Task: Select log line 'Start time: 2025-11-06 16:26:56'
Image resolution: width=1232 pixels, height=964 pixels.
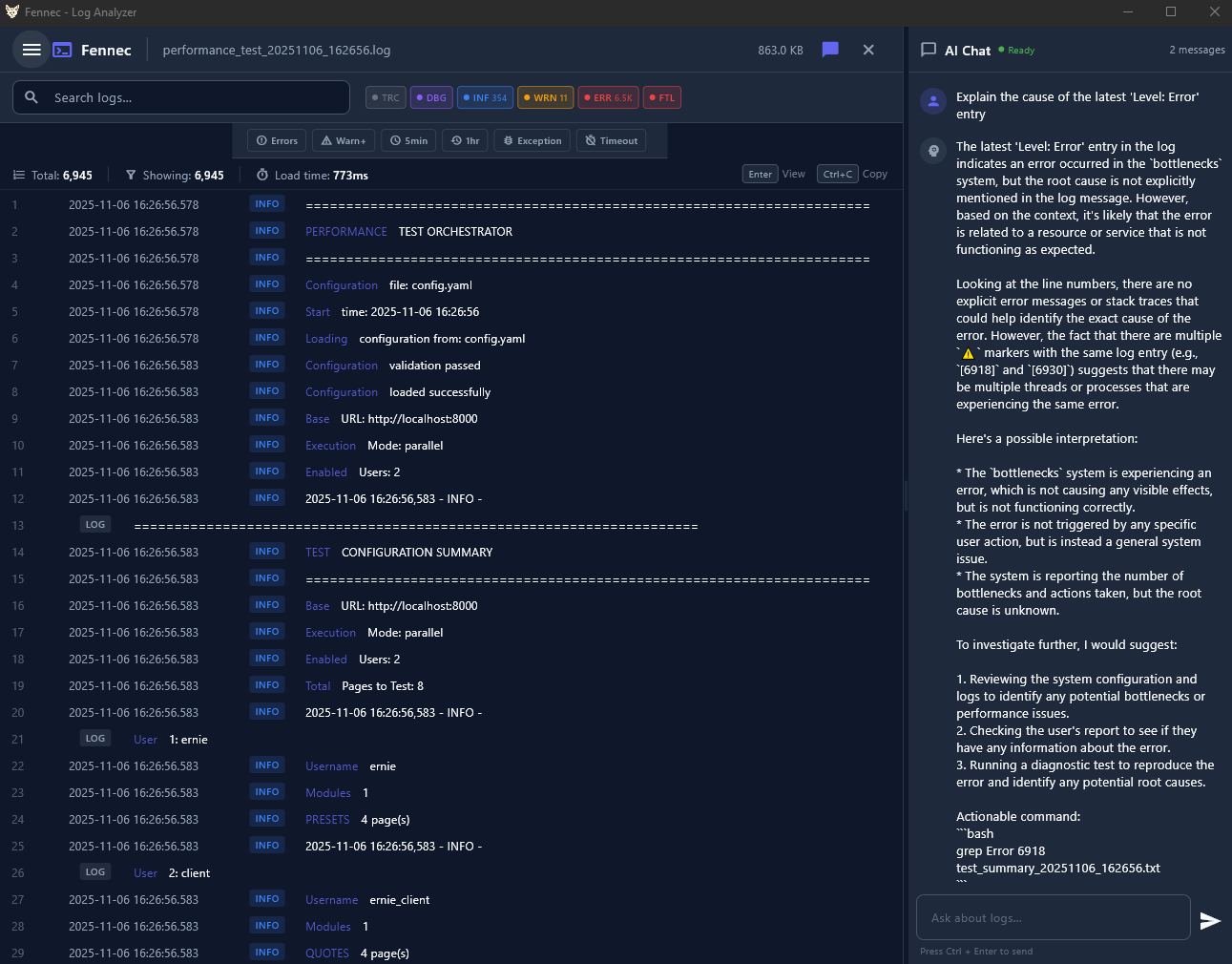Action: click(x=451, y=311)
